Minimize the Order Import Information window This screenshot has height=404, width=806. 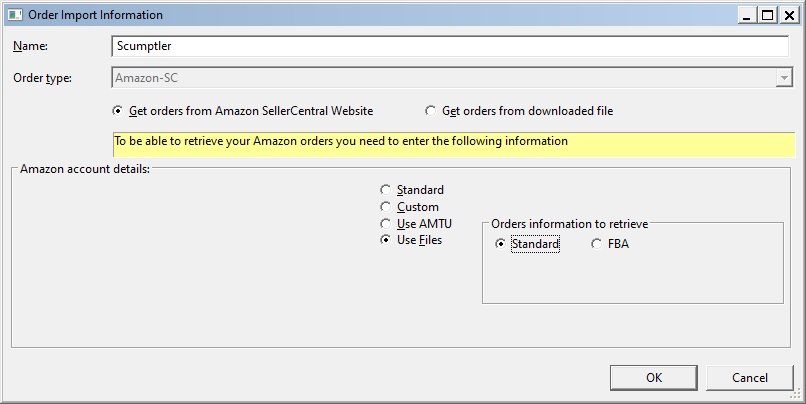pos(747,15)
